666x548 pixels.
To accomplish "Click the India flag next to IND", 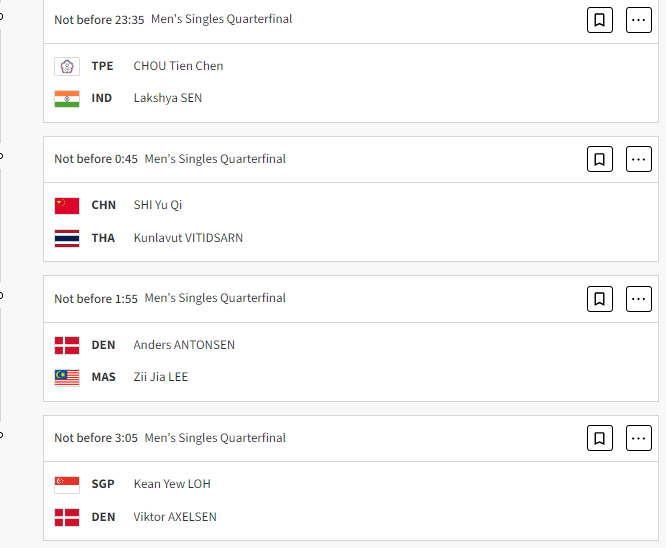I will [67, 99].
